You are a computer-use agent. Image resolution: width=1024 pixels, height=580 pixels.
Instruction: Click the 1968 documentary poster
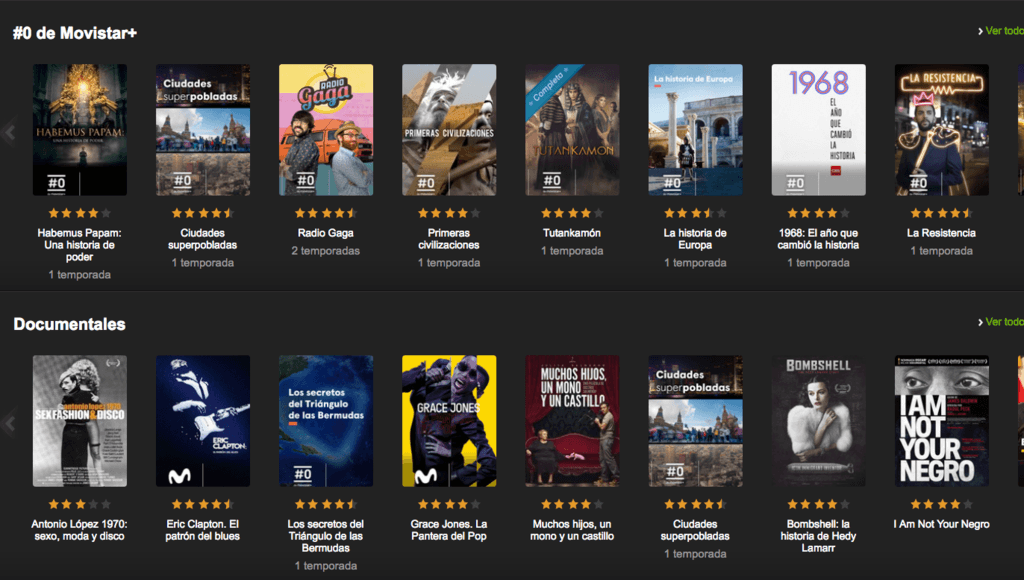tap(818, 130)
